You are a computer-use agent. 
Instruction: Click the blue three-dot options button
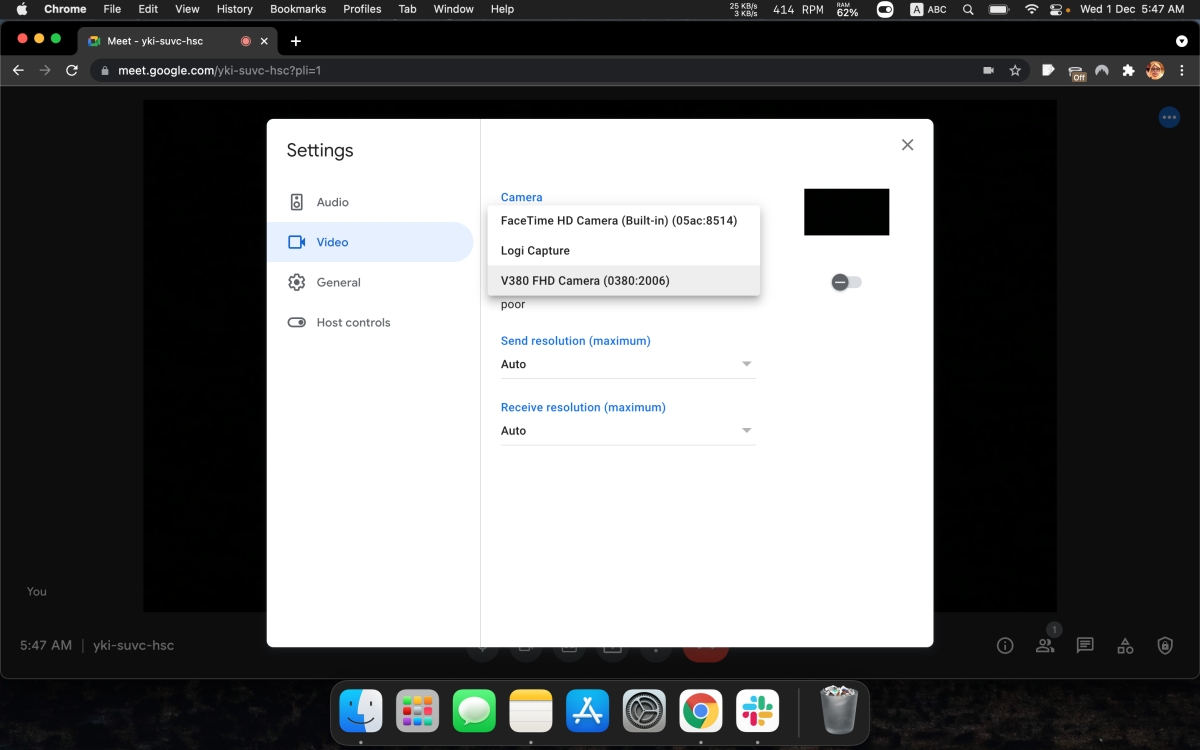(1169, 118)
